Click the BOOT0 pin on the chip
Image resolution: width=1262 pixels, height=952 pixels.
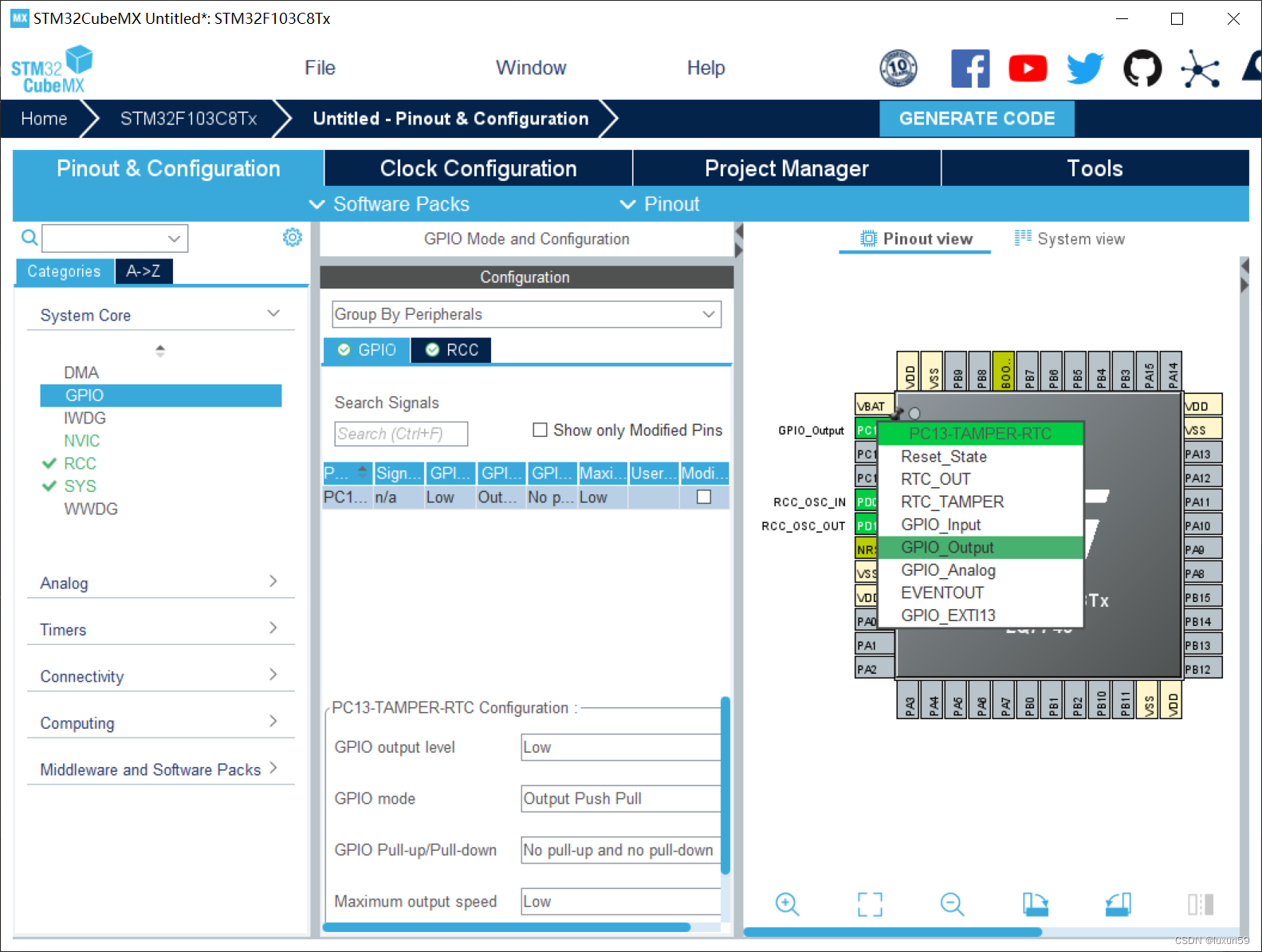[1004, 371]
